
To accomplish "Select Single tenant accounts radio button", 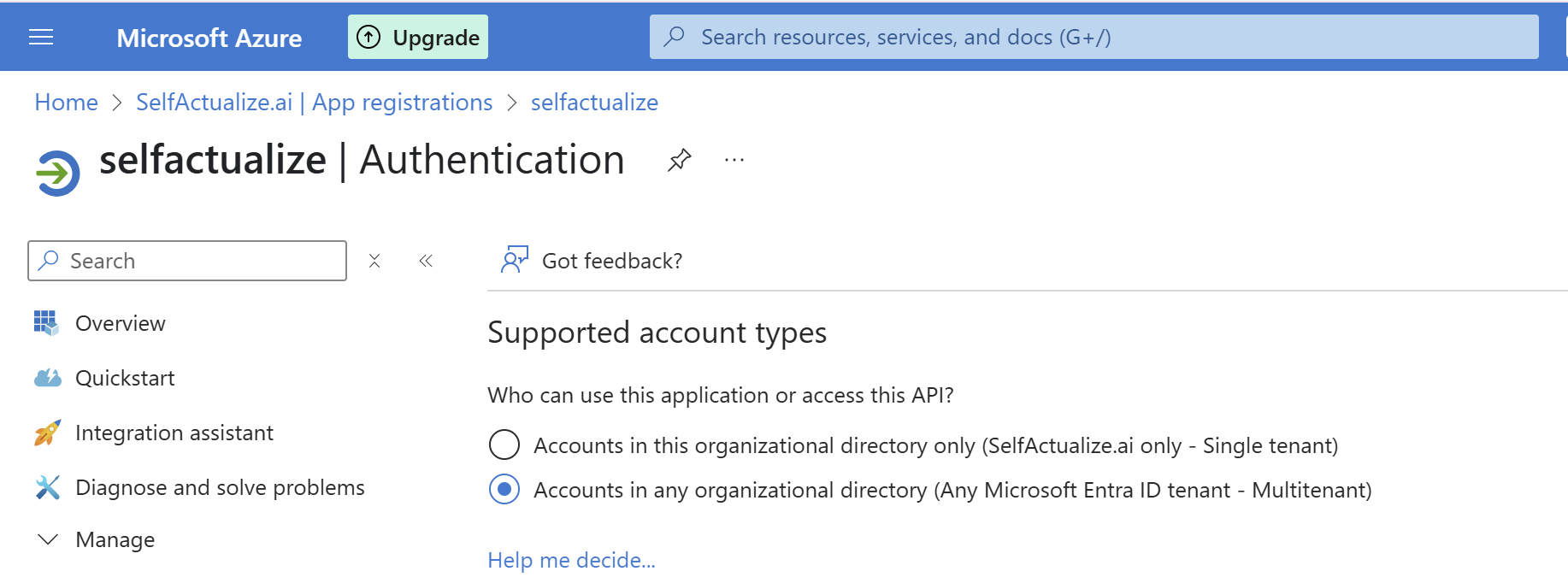I will (504, 445).
